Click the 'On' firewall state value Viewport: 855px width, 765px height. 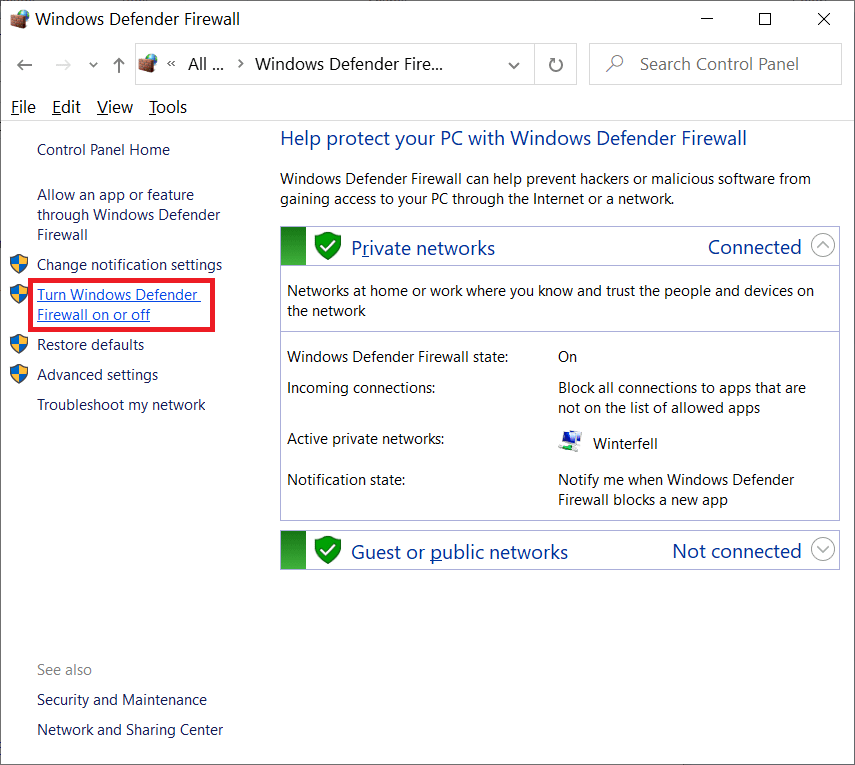pyautogui.click(x=567, y=357)
